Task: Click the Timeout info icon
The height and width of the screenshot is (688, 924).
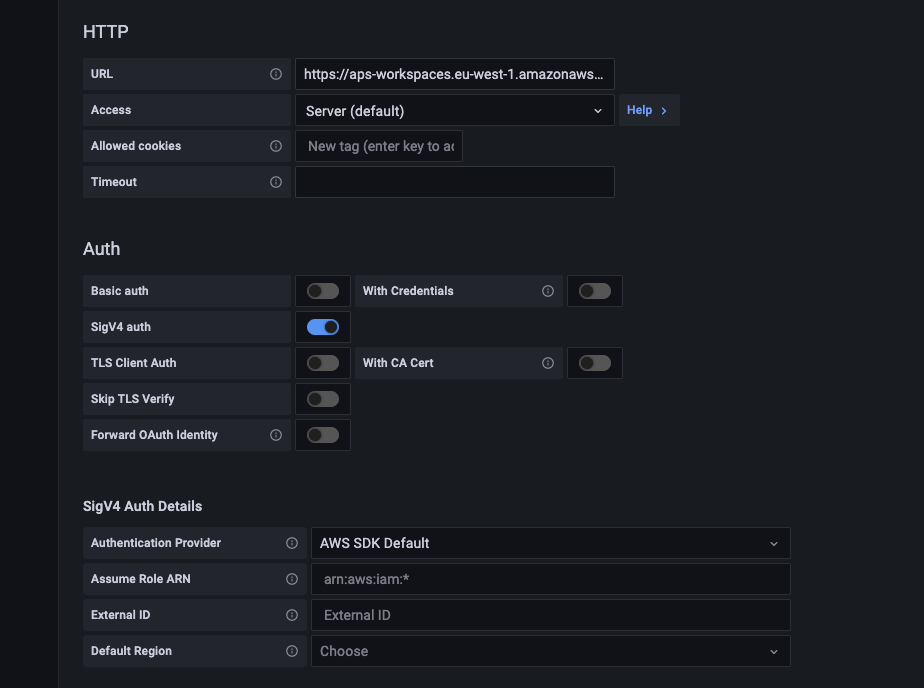Action: [277, 182]
